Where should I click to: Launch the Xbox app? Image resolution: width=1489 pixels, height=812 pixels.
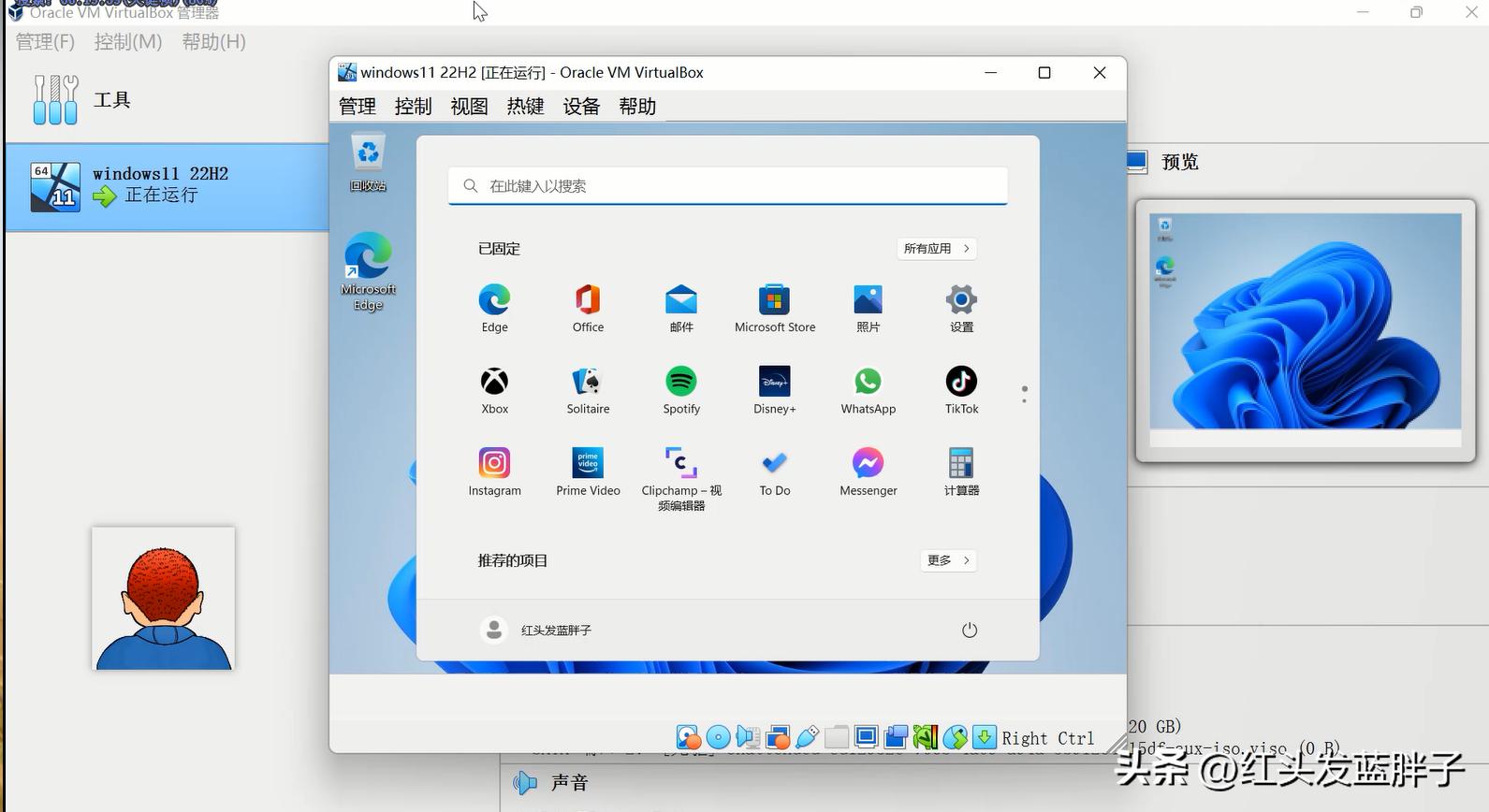pos(494,390)
